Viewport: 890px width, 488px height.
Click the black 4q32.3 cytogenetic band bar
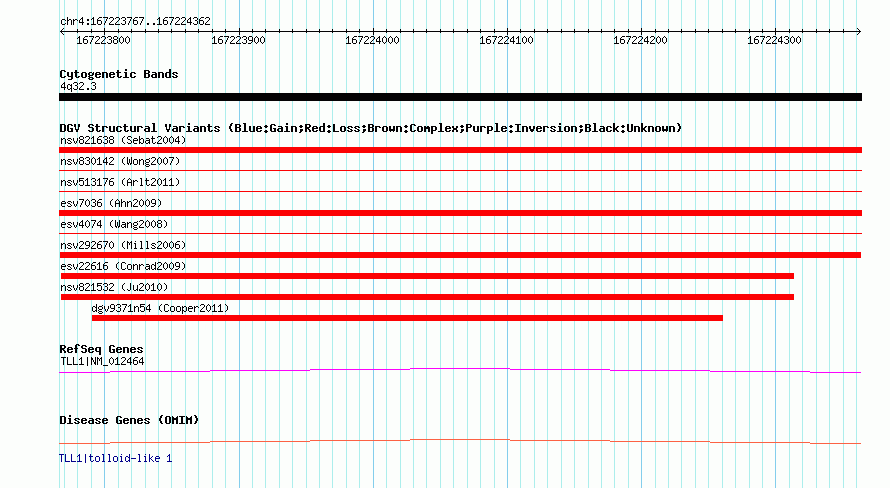click(460, 97)
